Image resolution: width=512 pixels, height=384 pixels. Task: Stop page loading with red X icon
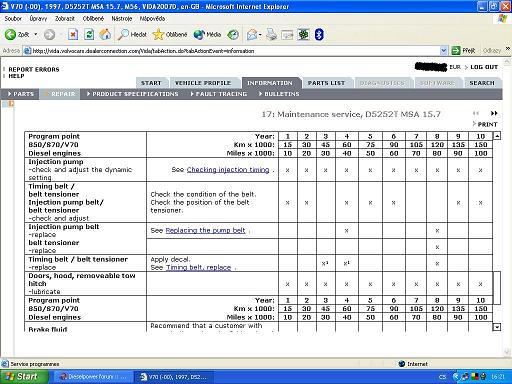[73, 34]
